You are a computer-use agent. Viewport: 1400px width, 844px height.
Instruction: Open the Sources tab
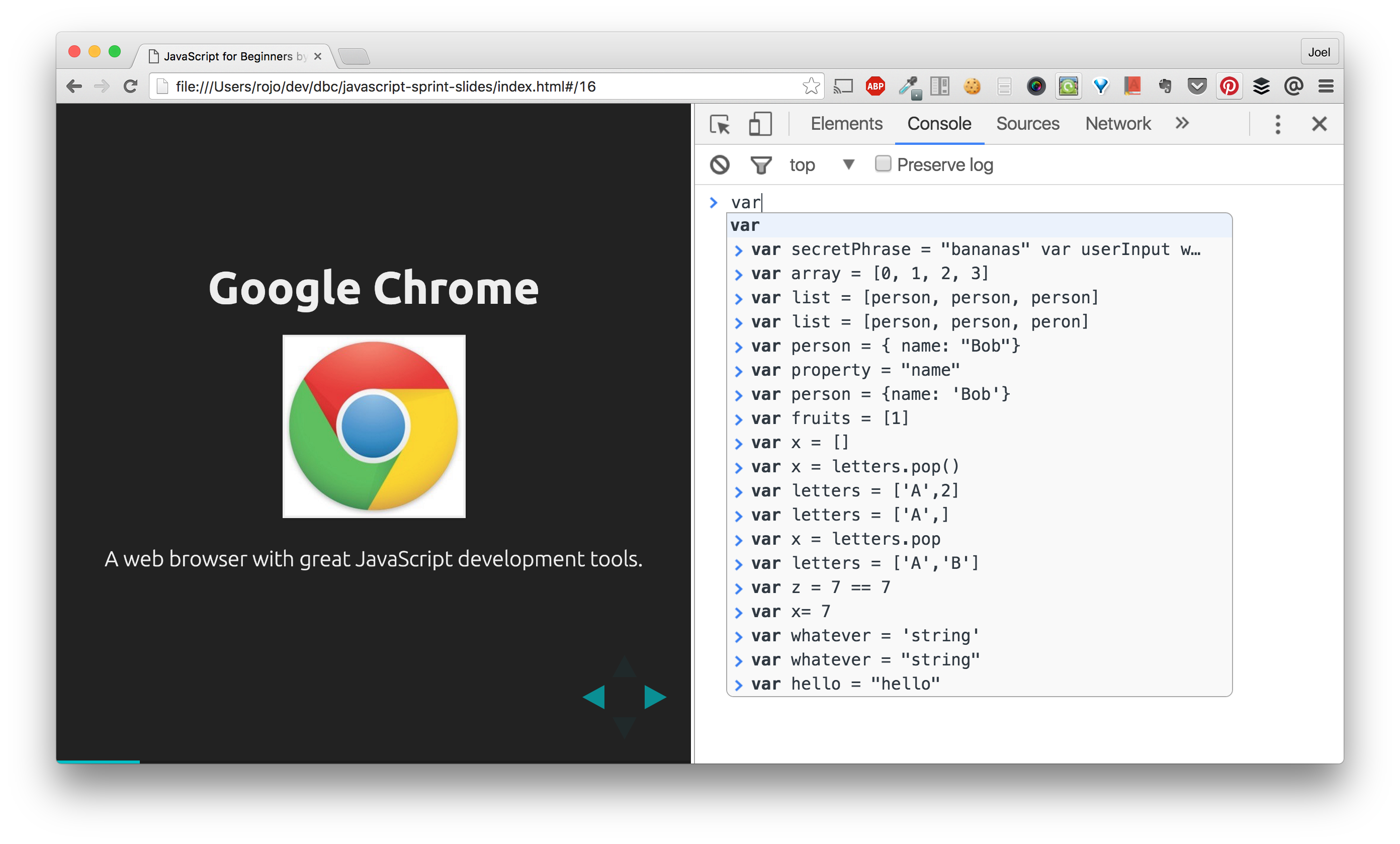pos(1027,123)
